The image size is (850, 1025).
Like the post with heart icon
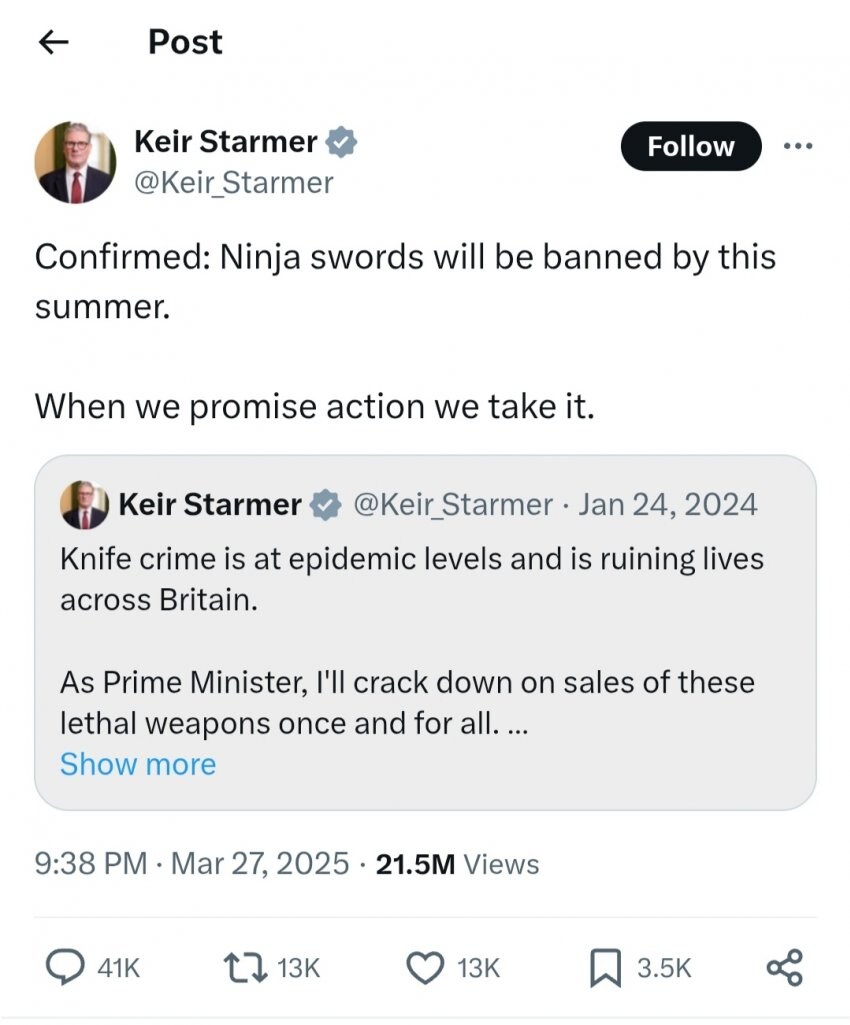click(426, 967)
